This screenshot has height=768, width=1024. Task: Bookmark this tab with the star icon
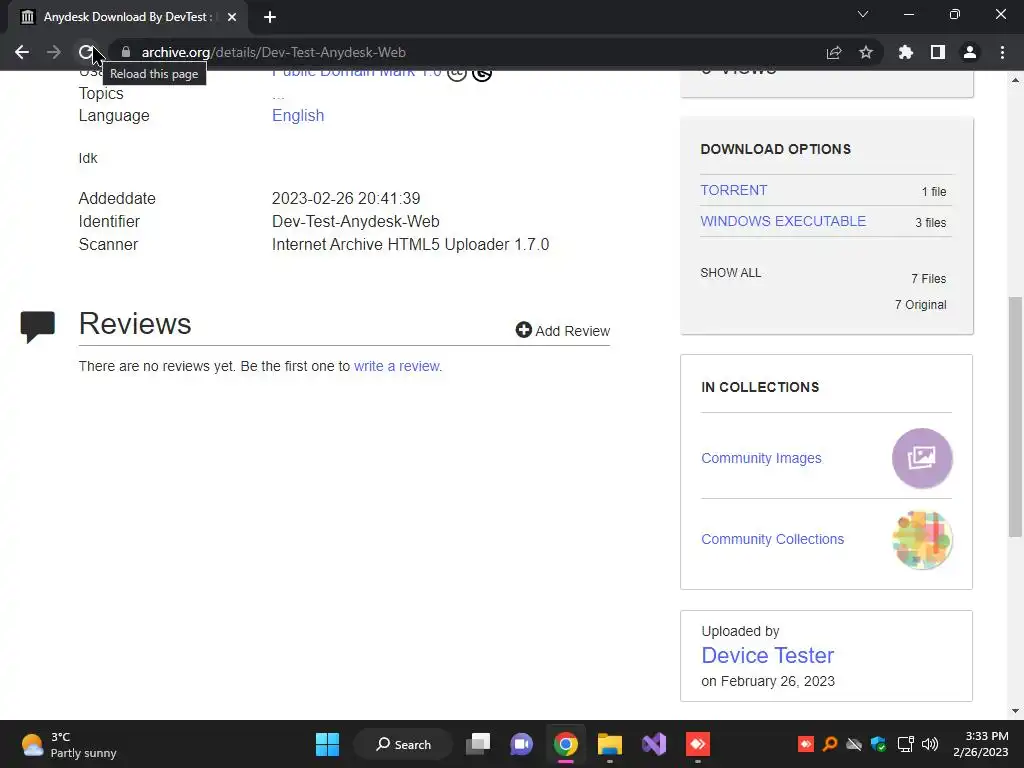(x=866, y=52)
